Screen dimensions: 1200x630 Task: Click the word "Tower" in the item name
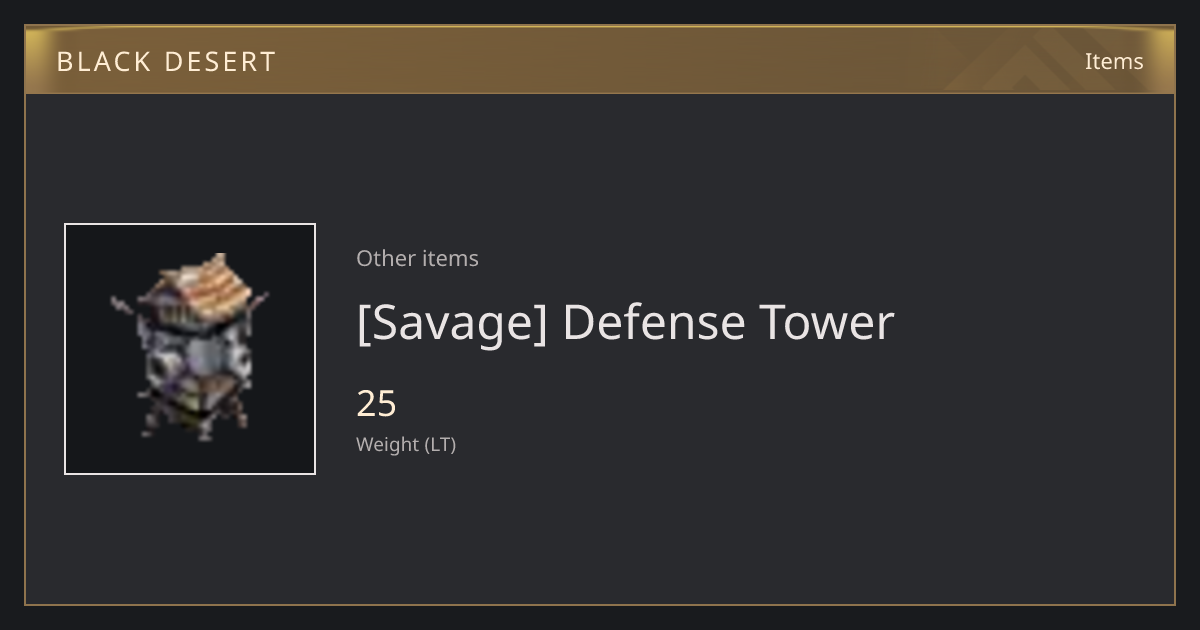828,323
